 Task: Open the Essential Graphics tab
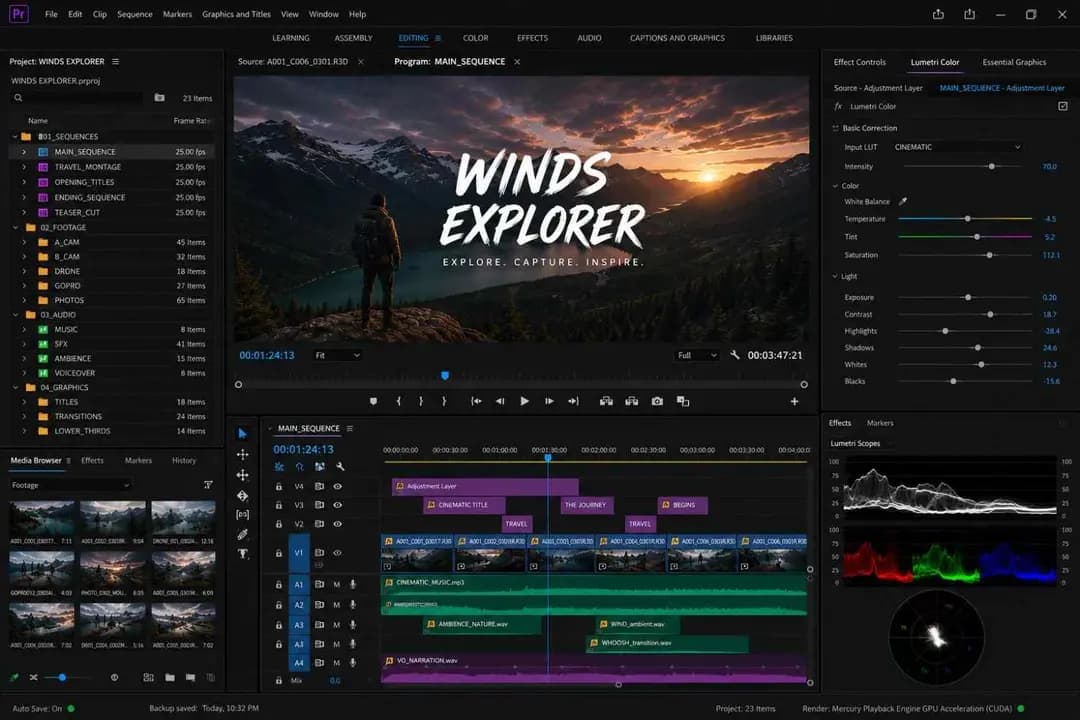point(1014,62)
